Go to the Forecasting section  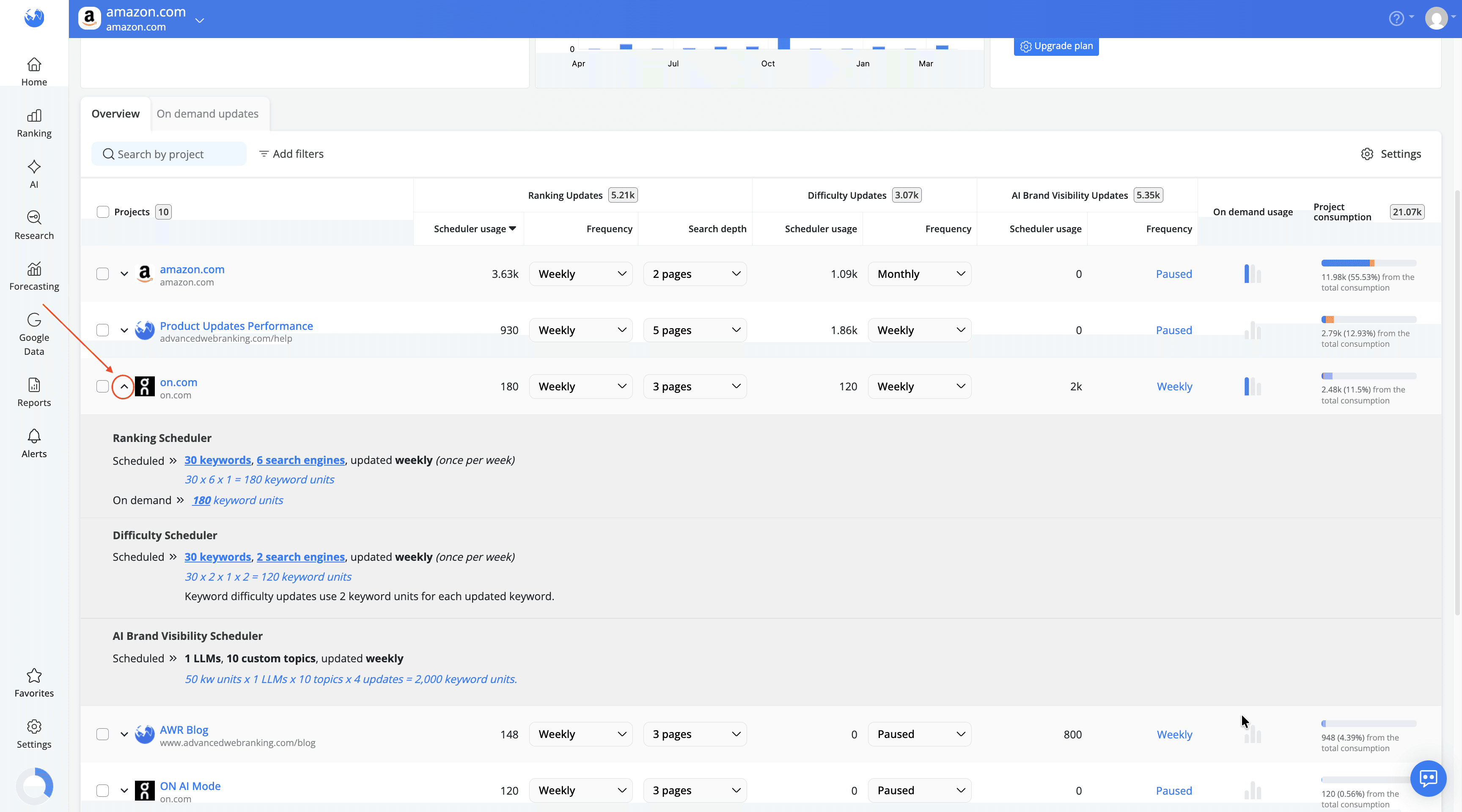click(33, 276)
